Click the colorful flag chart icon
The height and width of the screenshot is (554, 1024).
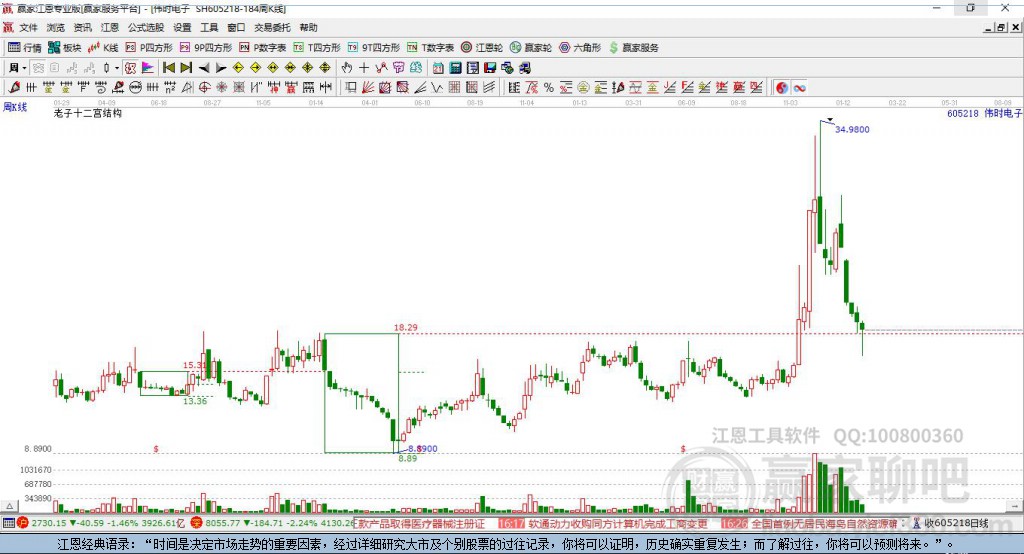click(x=148, y=68)
